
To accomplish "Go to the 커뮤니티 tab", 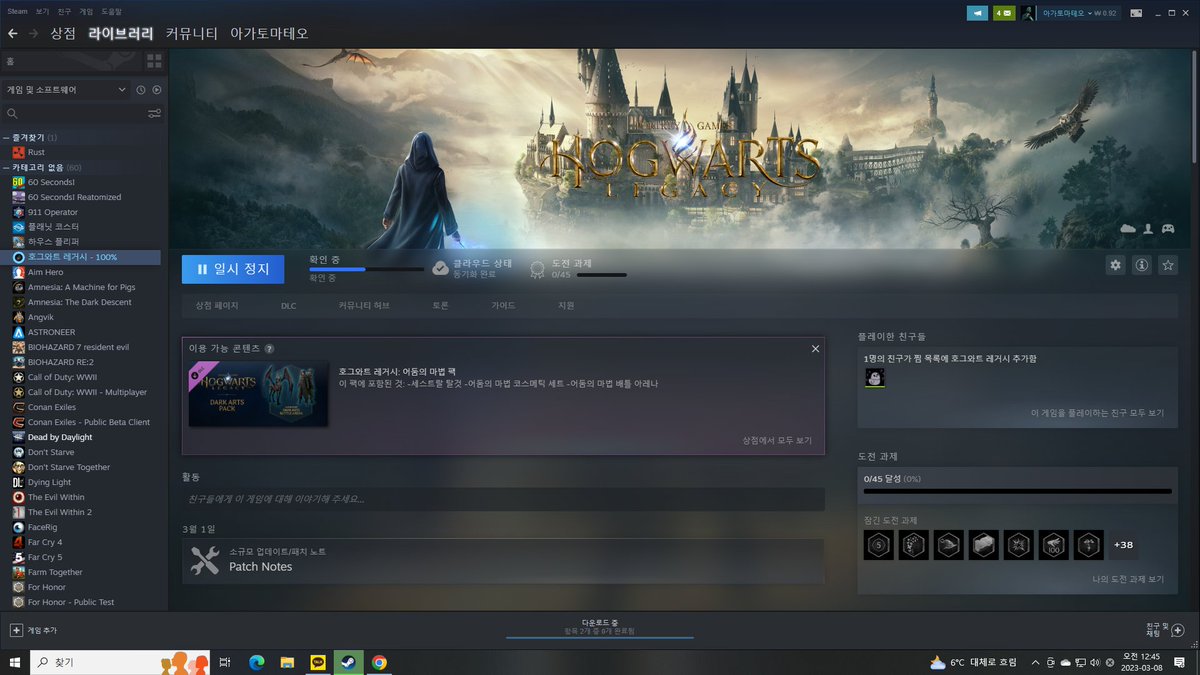I will click(x=191, y=33).
